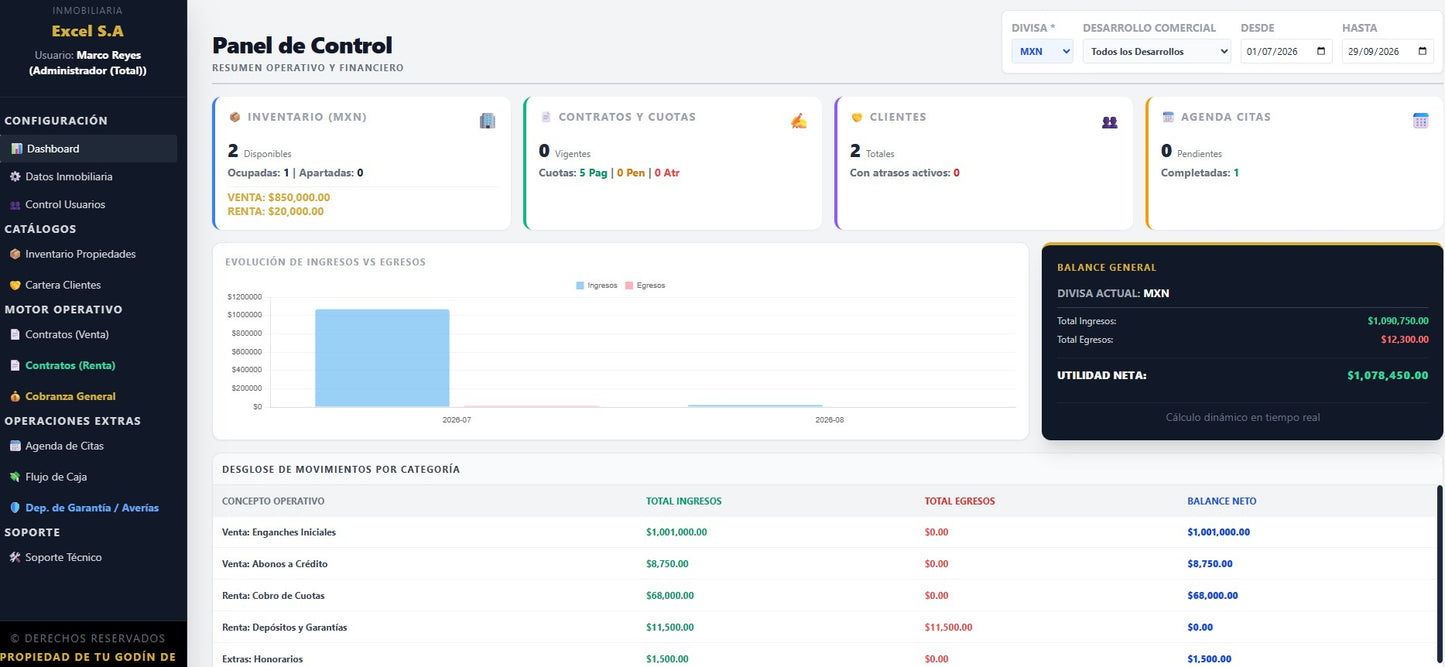Click the handshake icon beside Cartera Clientes
The height and width of the screenshot is (667, 1445).
[15, 285]
